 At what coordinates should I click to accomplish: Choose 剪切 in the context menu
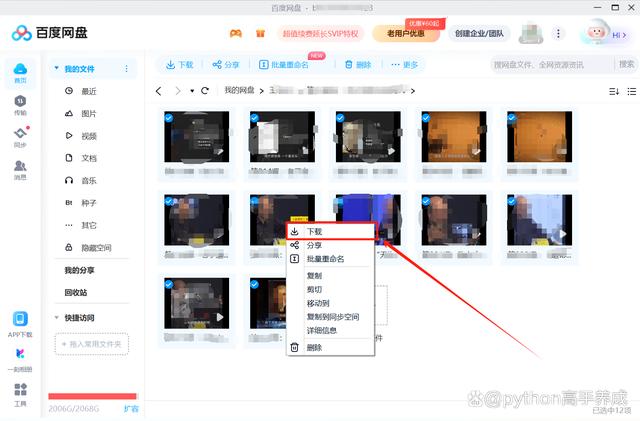tap(331, 290)
